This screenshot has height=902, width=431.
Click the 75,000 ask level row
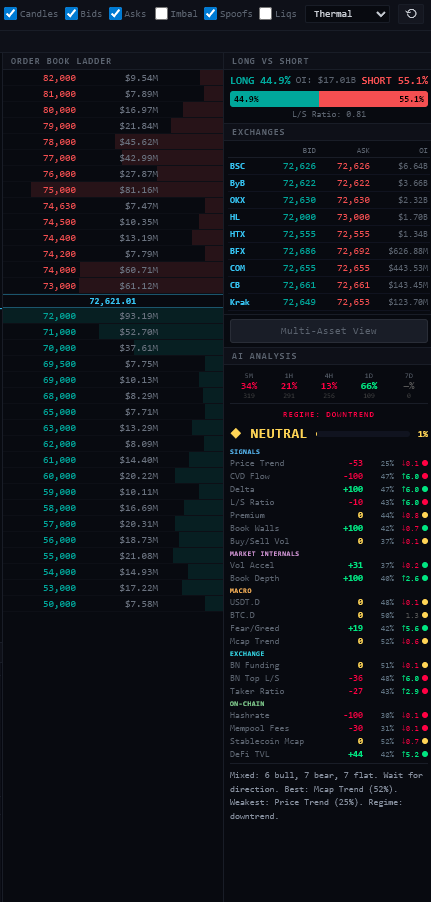(x=113, y=190)
